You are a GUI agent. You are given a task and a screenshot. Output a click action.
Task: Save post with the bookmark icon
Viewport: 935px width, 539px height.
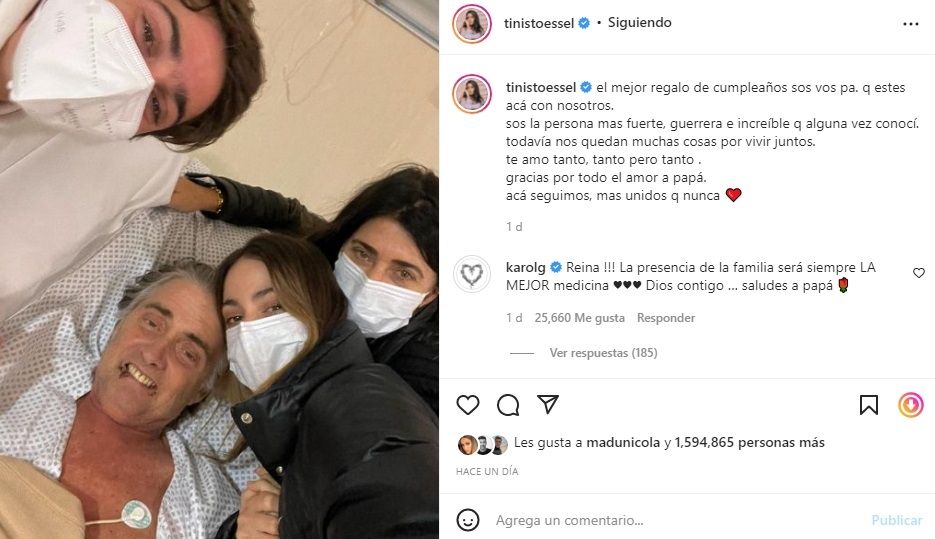tap(869, 405)
